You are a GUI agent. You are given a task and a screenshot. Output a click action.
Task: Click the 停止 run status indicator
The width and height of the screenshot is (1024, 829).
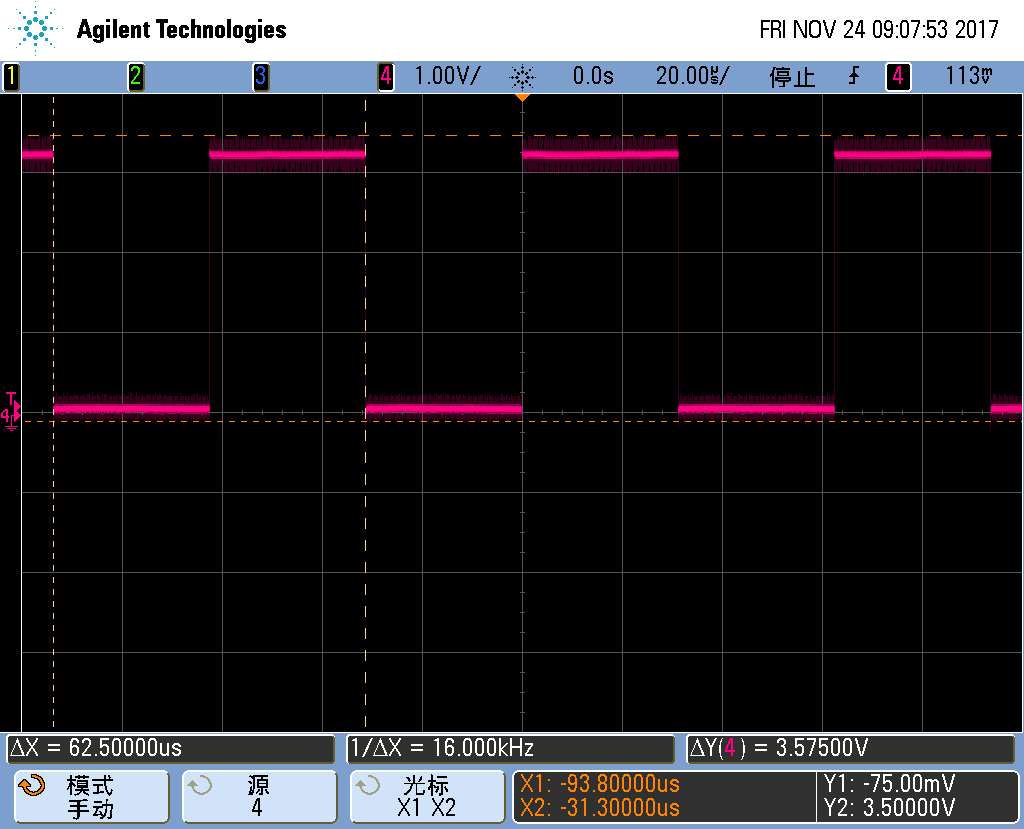click(792, 77)
